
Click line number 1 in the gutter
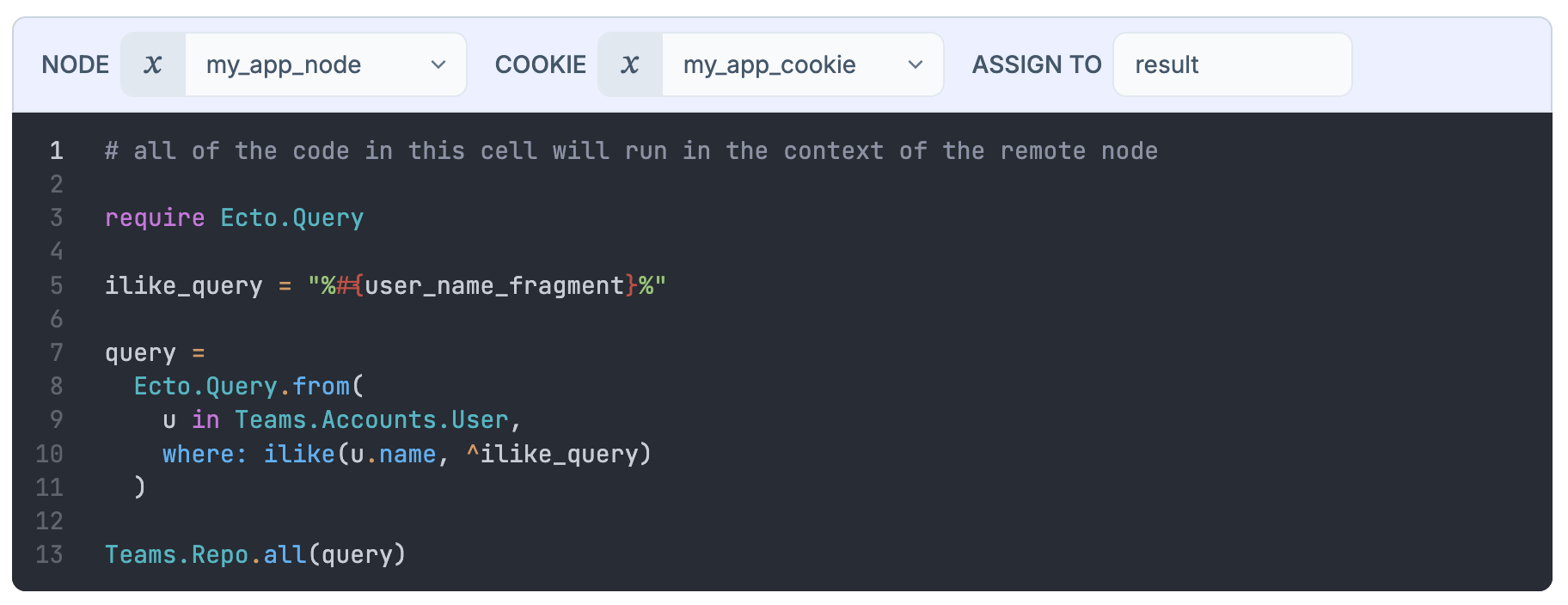point(57,151)
